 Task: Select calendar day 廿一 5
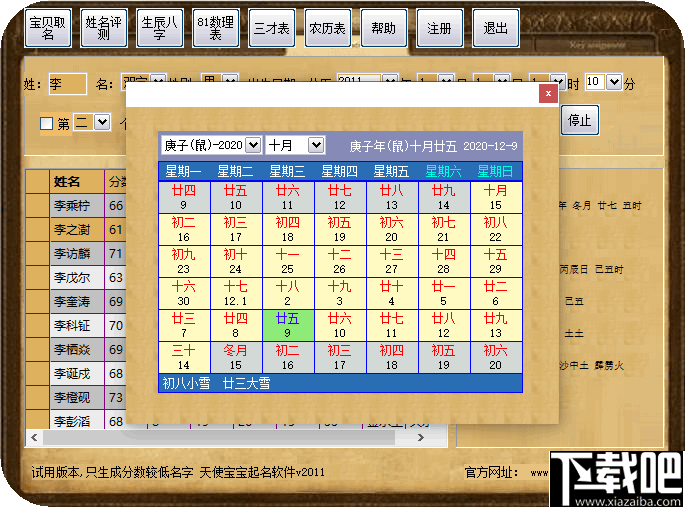[x=444, y=293]
